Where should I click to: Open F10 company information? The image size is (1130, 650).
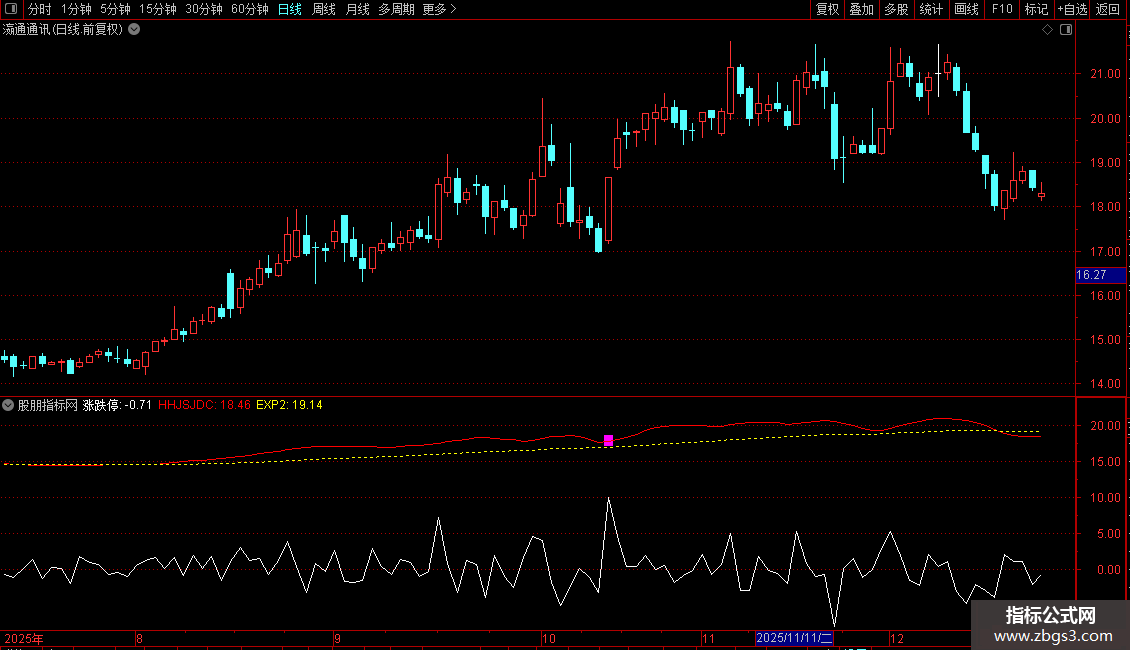(1002, 9)
